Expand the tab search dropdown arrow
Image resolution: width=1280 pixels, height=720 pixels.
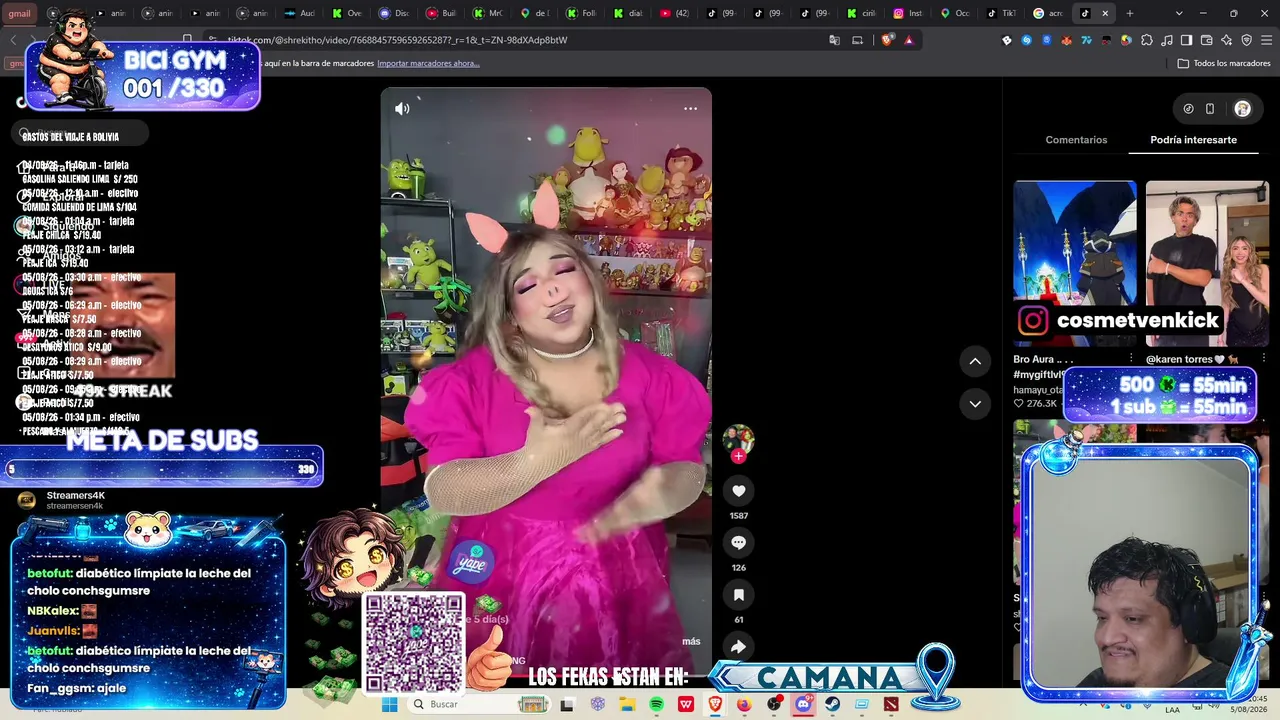click(1179, 13)
